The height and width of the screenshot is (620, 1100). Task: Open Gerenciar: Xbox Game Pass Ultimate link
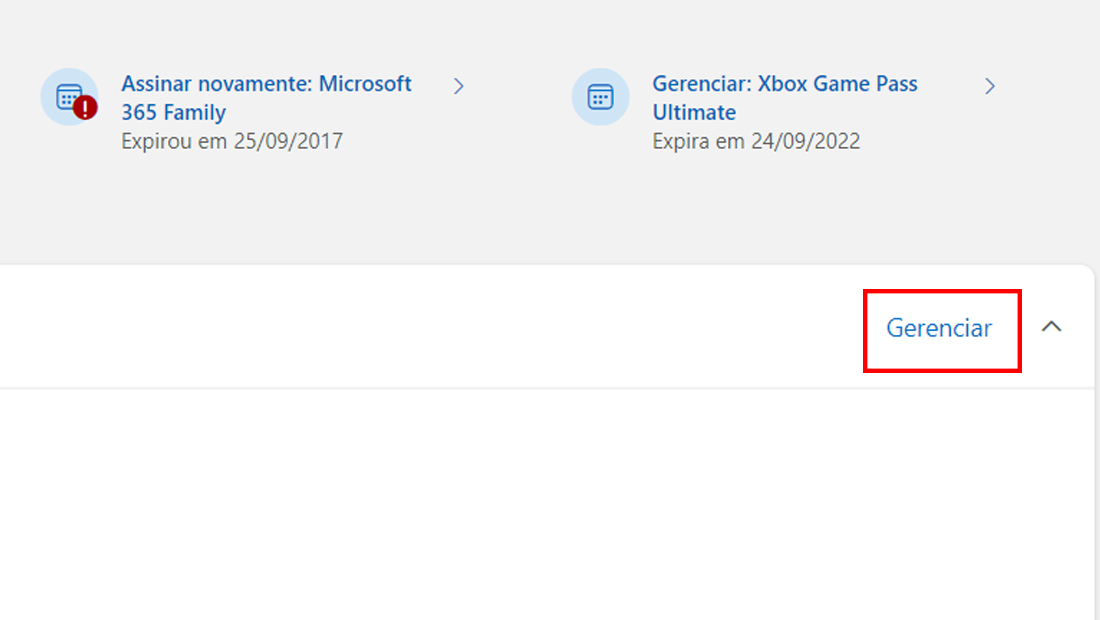pos(784,97)
